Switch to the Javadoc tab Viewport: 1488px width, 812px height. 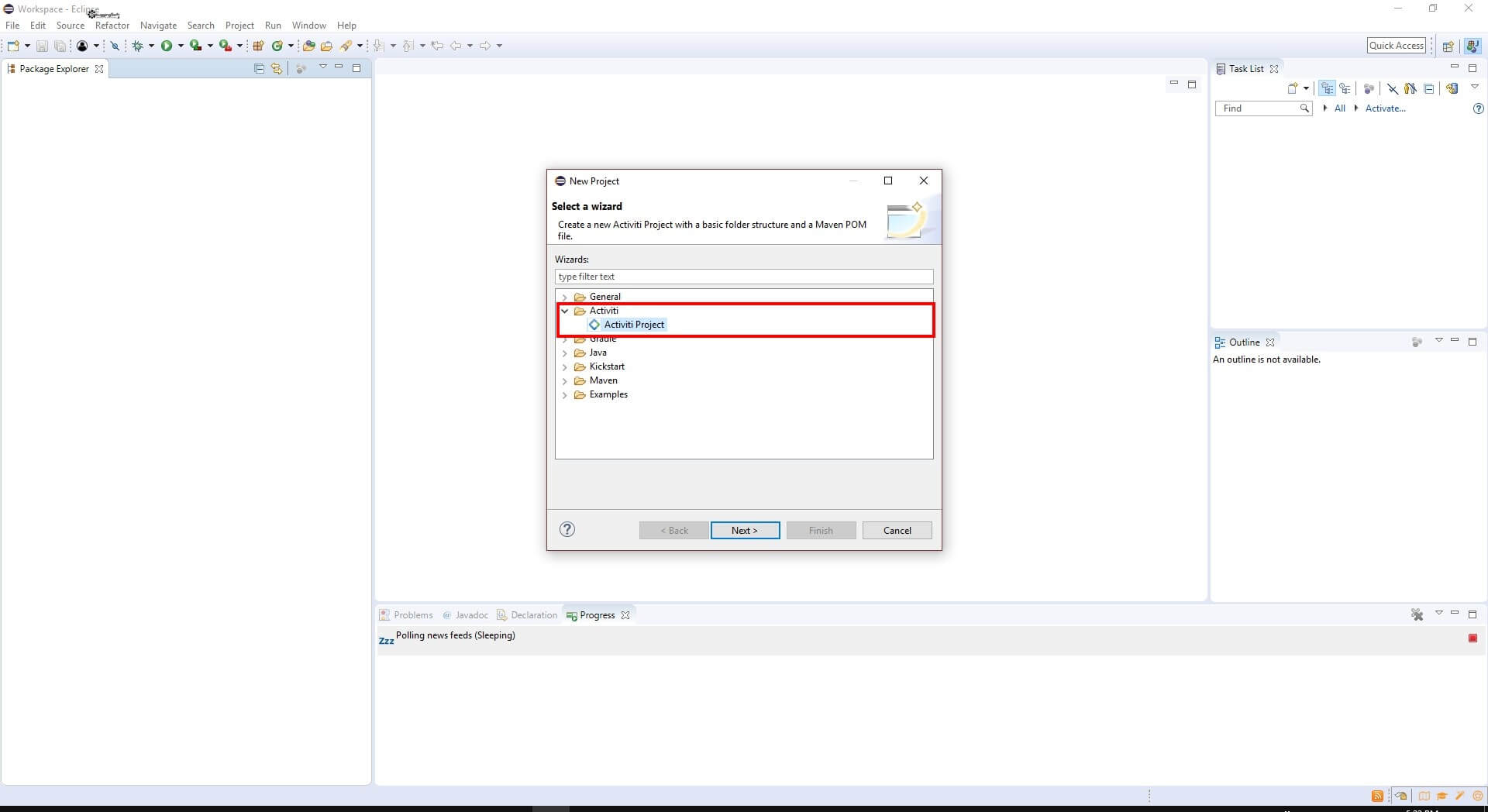pos(466,614)
